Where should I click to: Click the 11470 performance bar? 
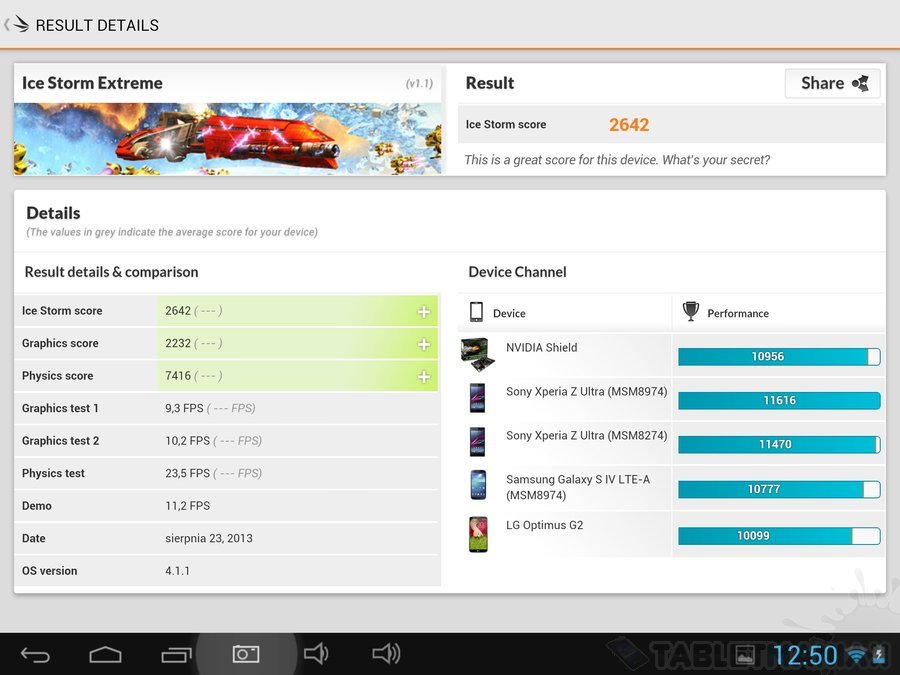point(779,444)
